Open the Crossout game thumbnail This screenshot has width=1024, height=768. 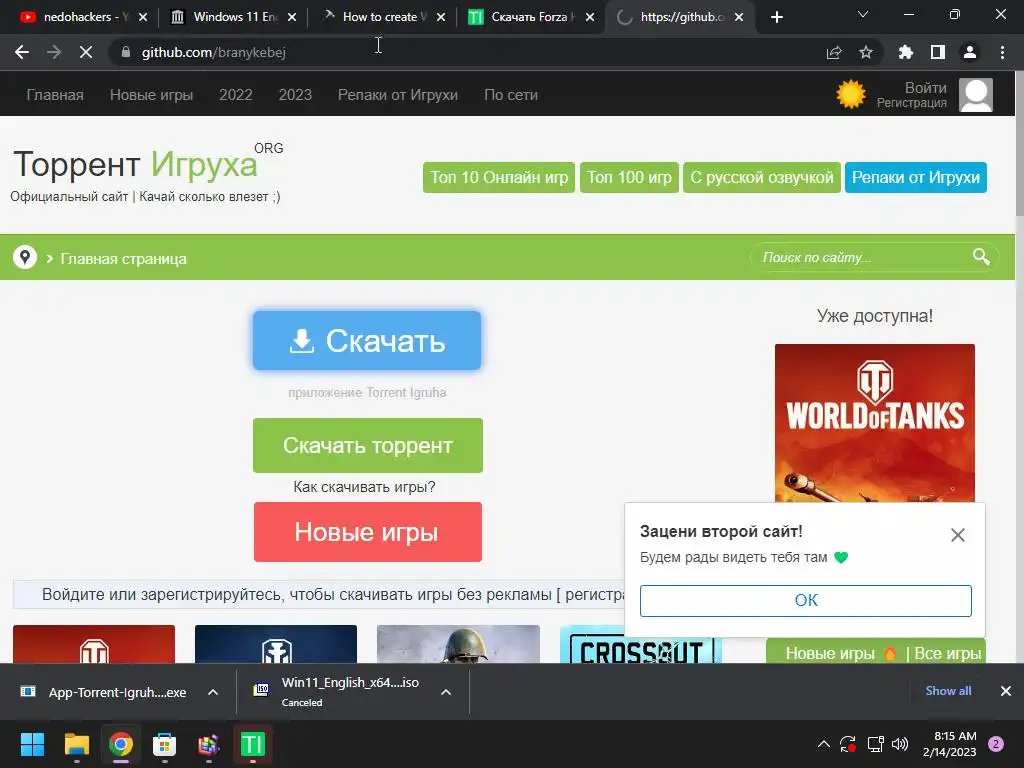point(640,645)
